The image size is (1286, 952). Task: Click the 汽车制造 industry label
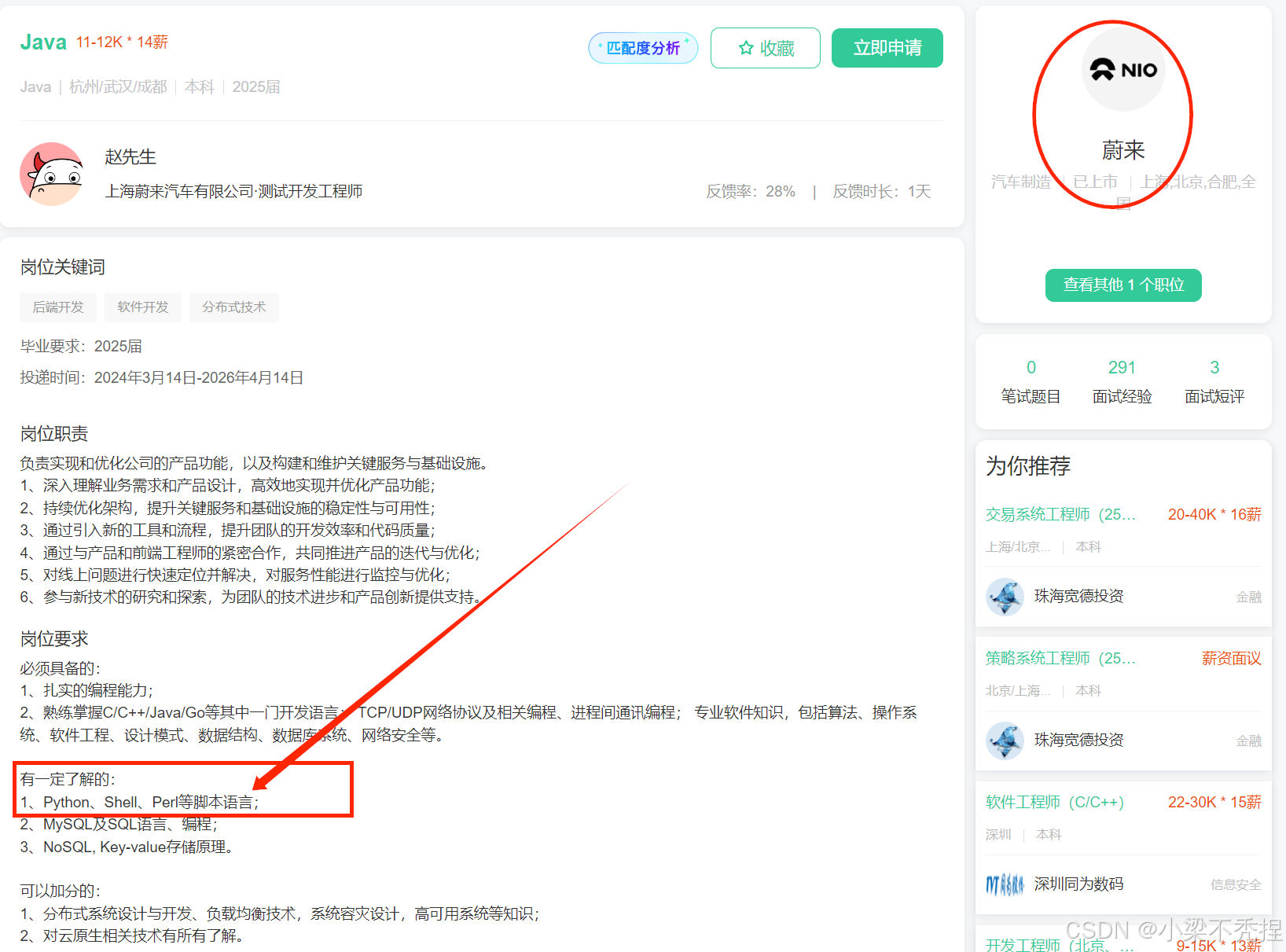[1020, 182]
